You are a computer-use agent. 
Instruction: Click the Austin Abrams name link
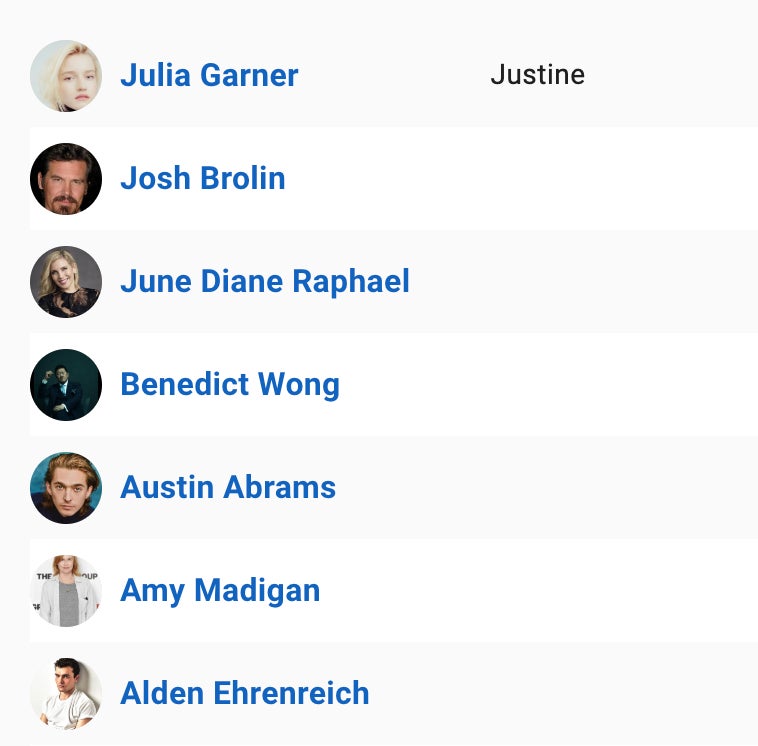(228, 488)
